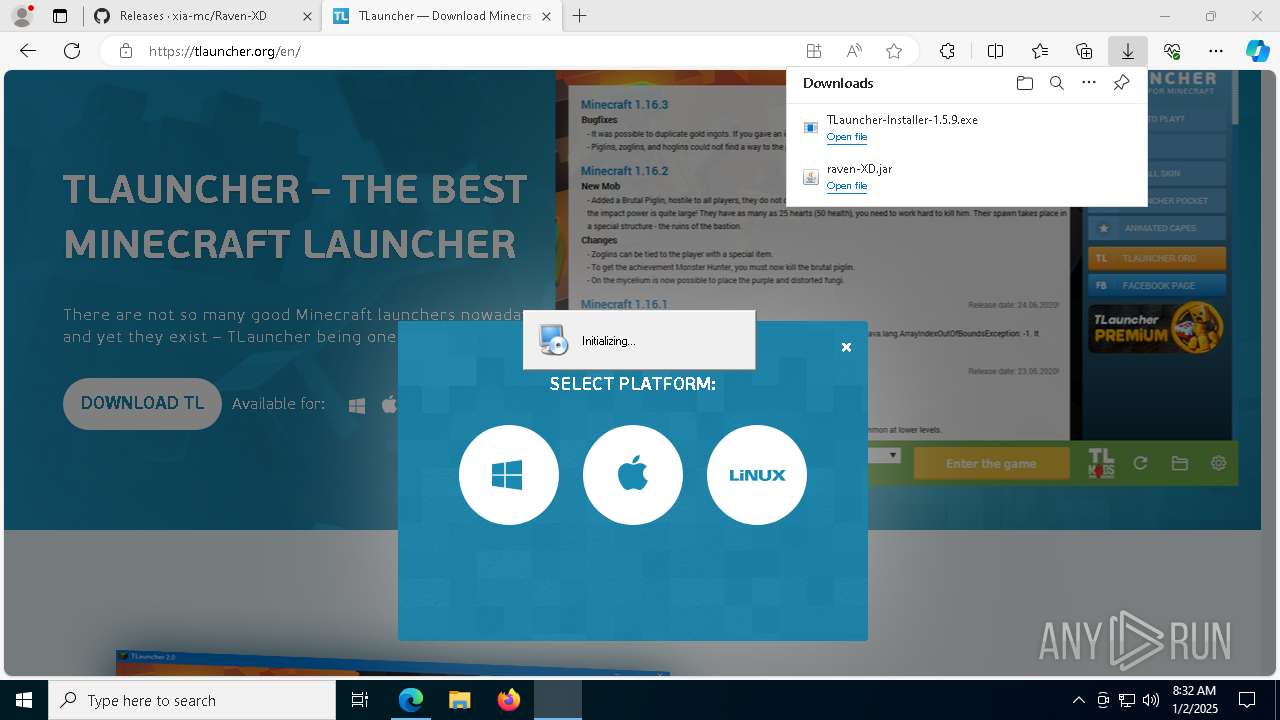Viewport: 1280px width, 720px height.
Task: Open the downloads folder icon
Action: pos(1024,83)
